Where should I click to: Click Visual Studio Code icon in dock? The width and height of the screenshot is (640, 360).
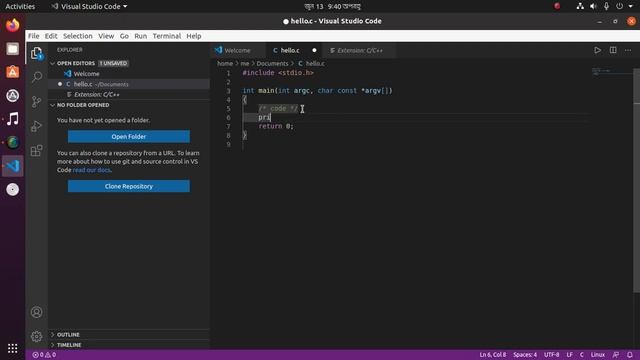point(13,166)
